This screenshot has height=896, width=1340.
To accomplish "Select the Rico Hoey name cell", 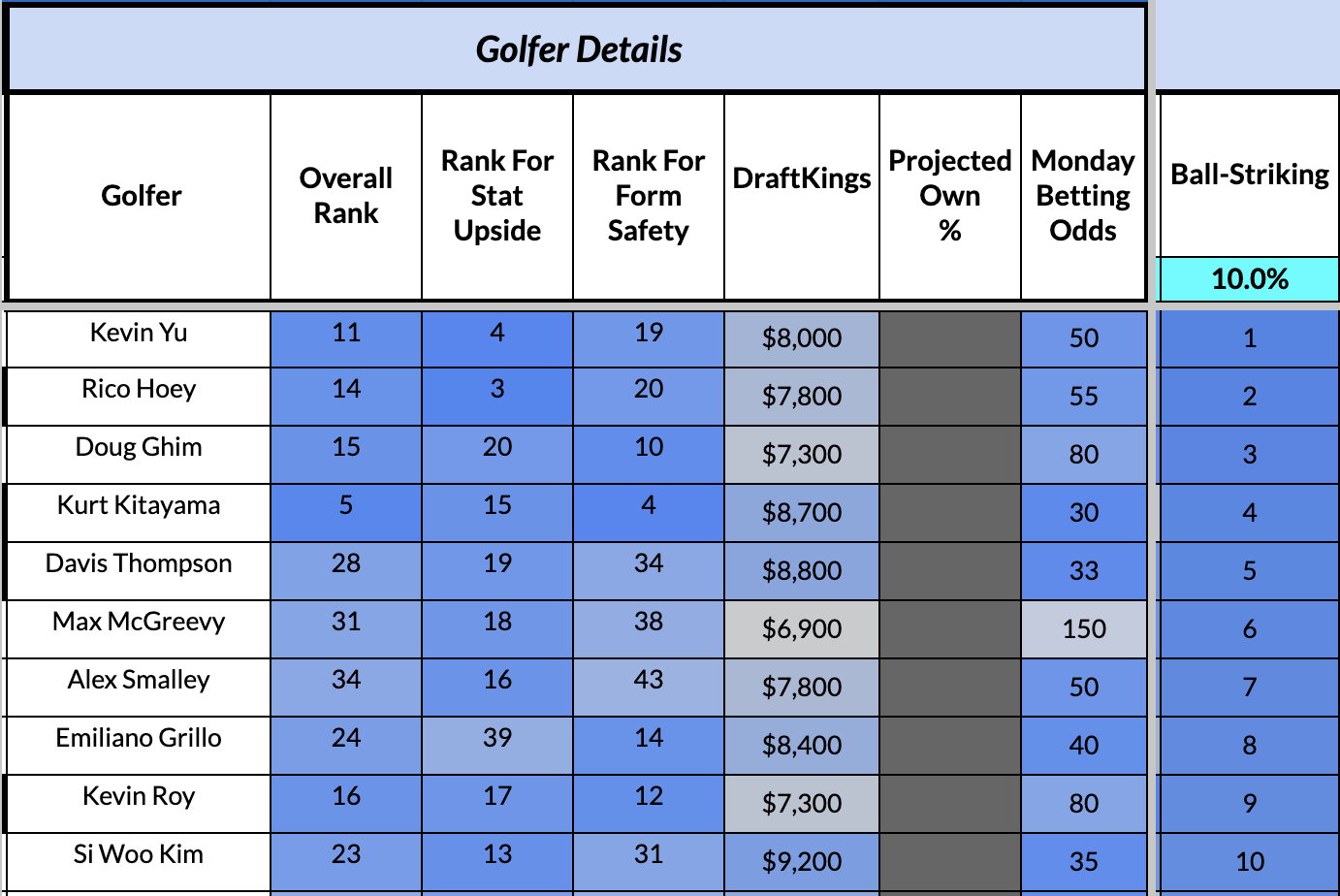I will pyautogui.click(x=139, y=397).
